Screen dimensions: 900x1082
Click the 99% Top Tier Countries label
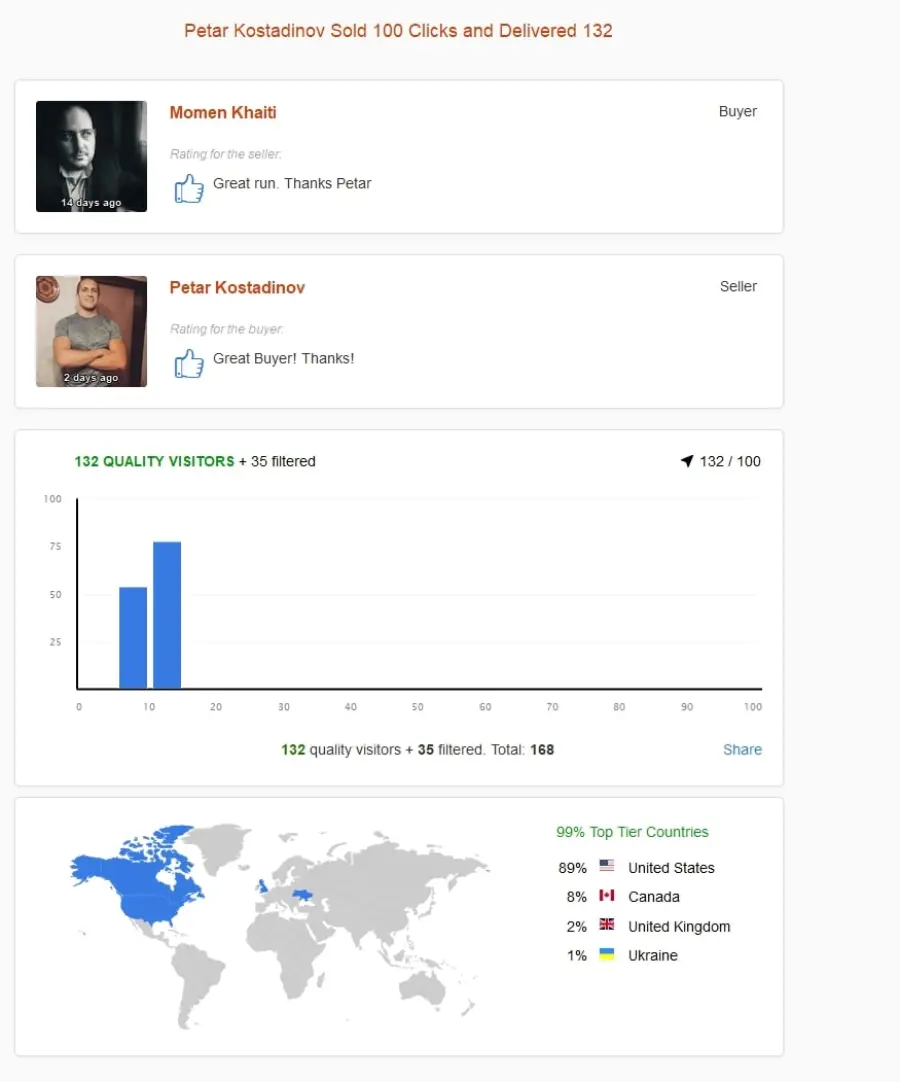(x=632, y=832)
